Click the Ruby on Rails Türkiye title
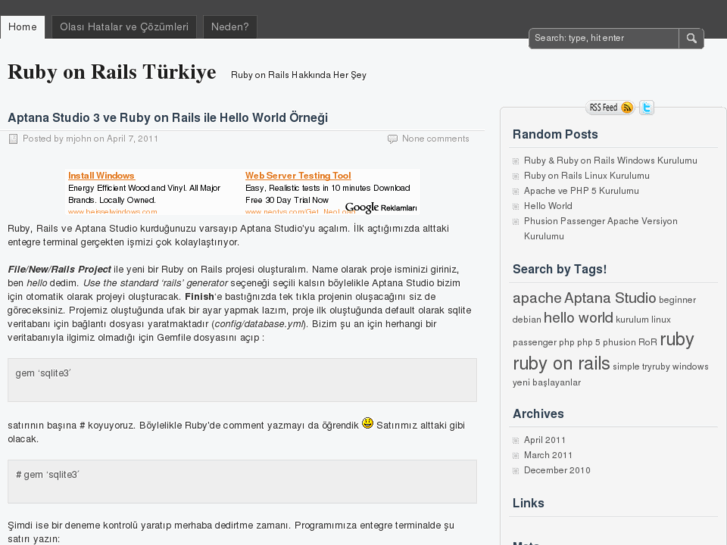This screenshot has height=545, width=727. pyautogui.click(x=112, y=72)
